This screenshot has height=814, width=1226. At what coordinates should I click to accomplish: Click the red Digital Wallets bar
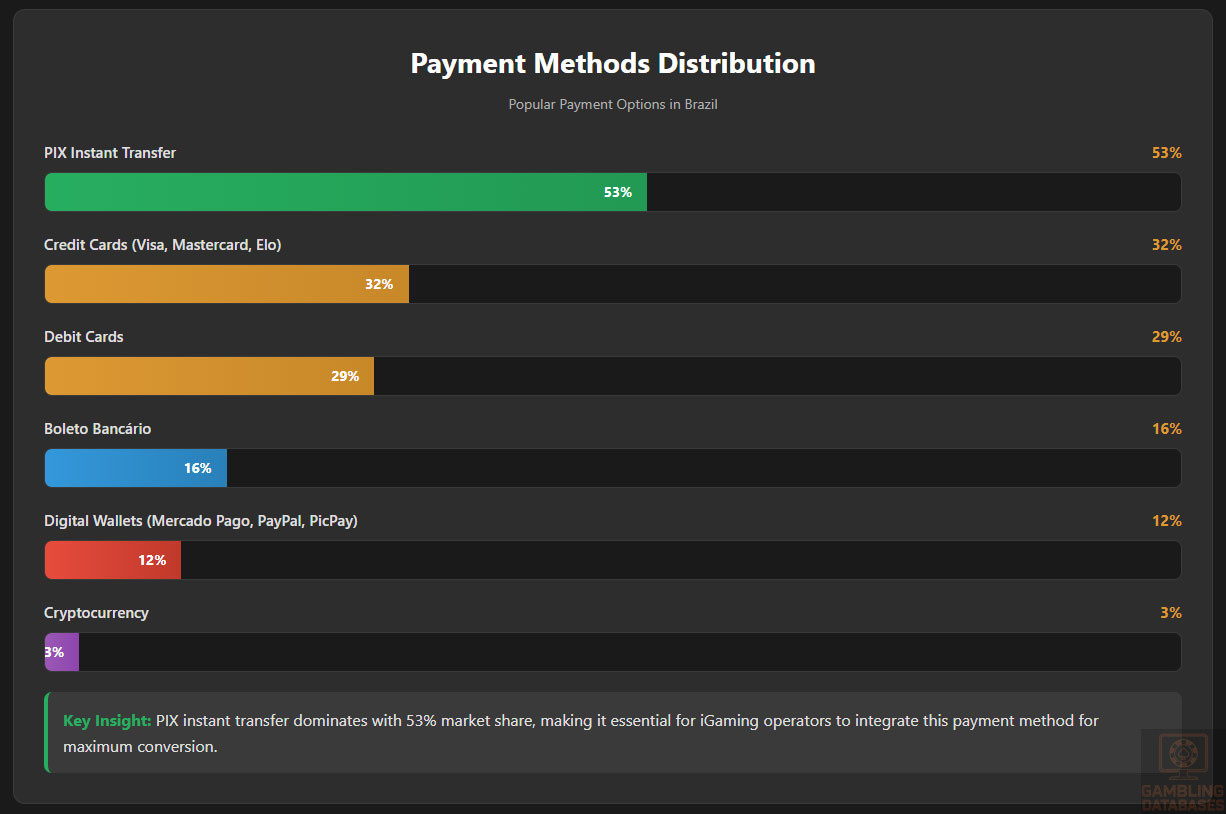tap(112, 560)
